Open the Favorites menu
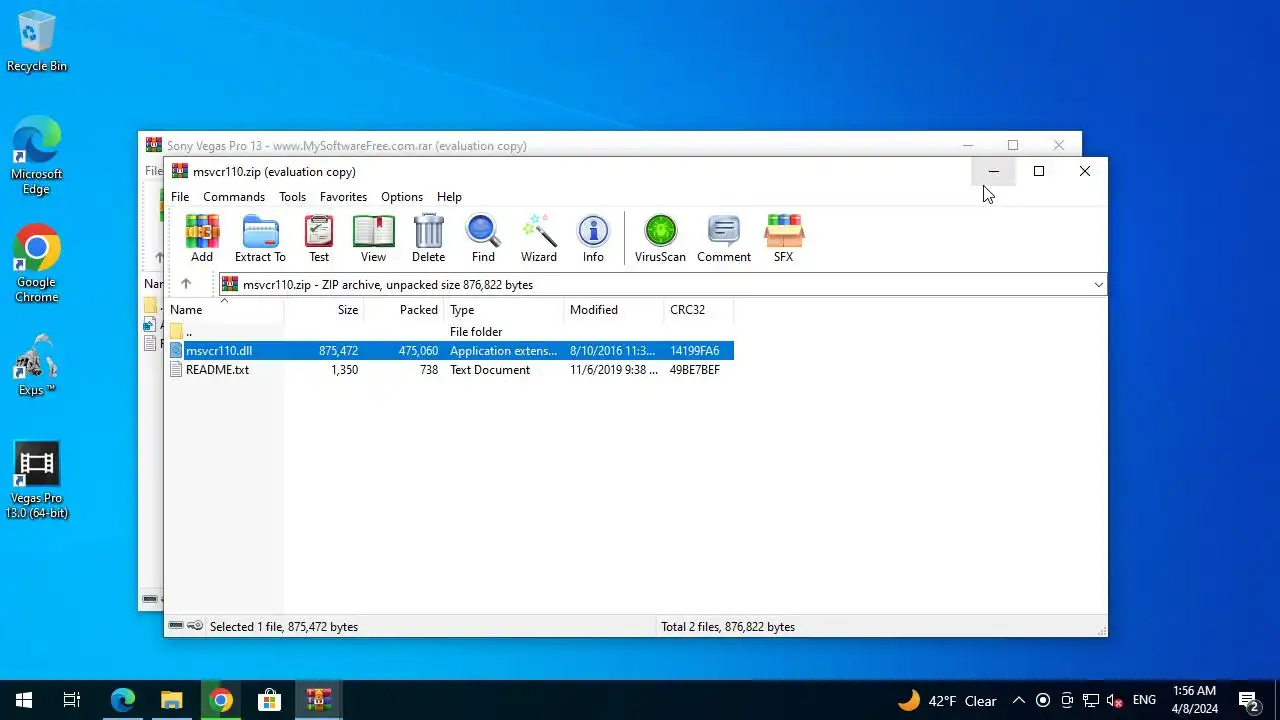 point(343,197)
